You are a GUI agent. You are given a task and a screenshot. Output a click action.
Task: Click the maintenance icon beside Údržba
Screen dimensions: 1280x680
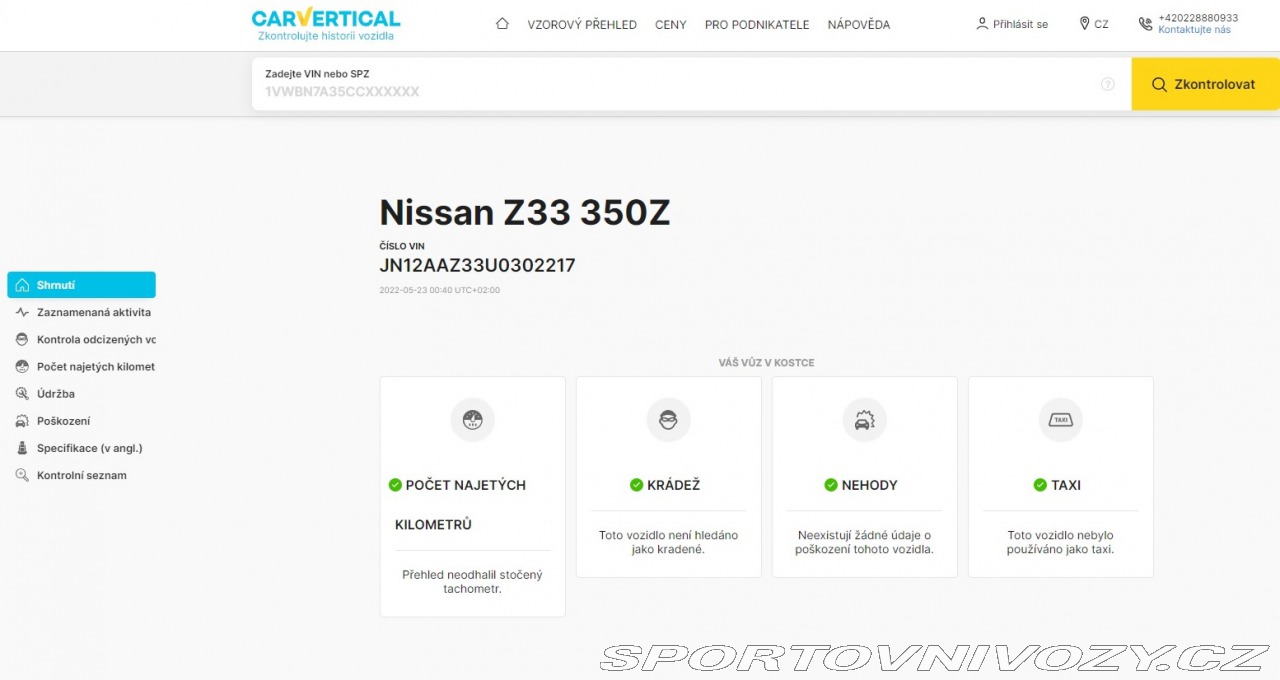pyautogui.click(x=22, y=394)
